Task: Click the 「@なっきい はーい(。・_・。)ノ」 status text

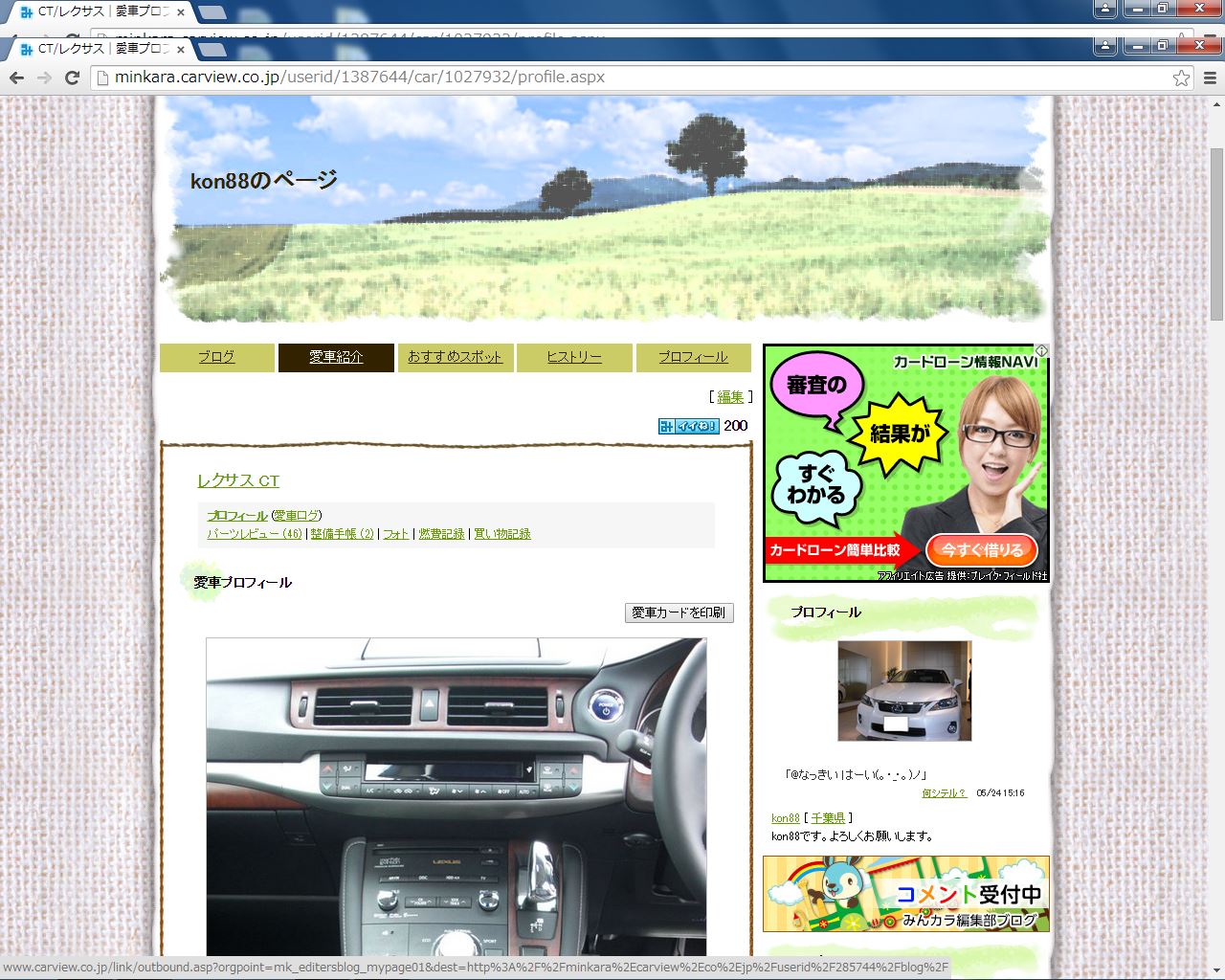Action: (x=855, y=775)
